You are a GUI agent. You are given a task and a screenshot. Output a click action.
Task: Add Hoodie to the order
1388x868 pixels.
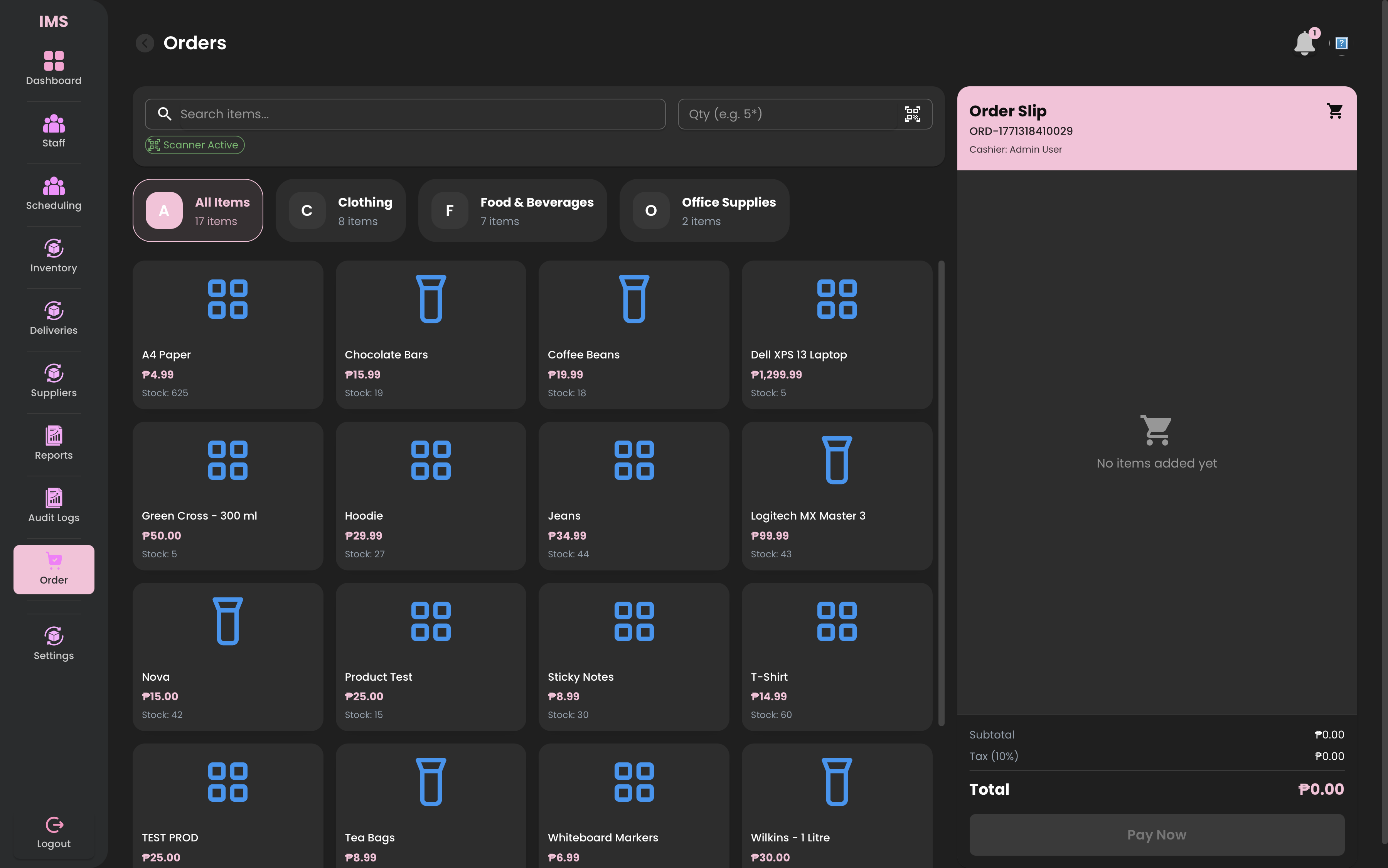pos(431,496)
